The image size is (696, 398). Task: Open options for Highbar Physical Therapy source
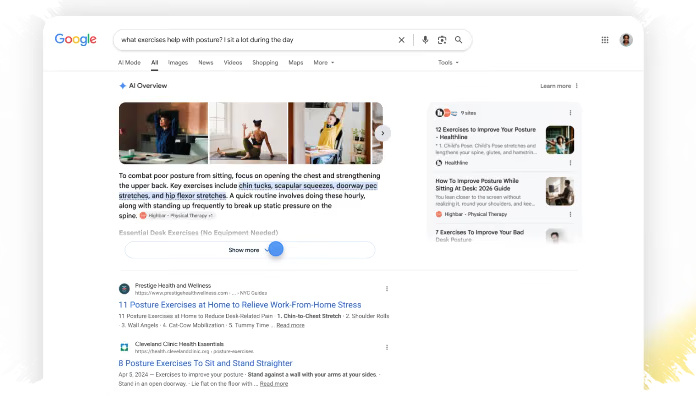(x=570, y=214)
